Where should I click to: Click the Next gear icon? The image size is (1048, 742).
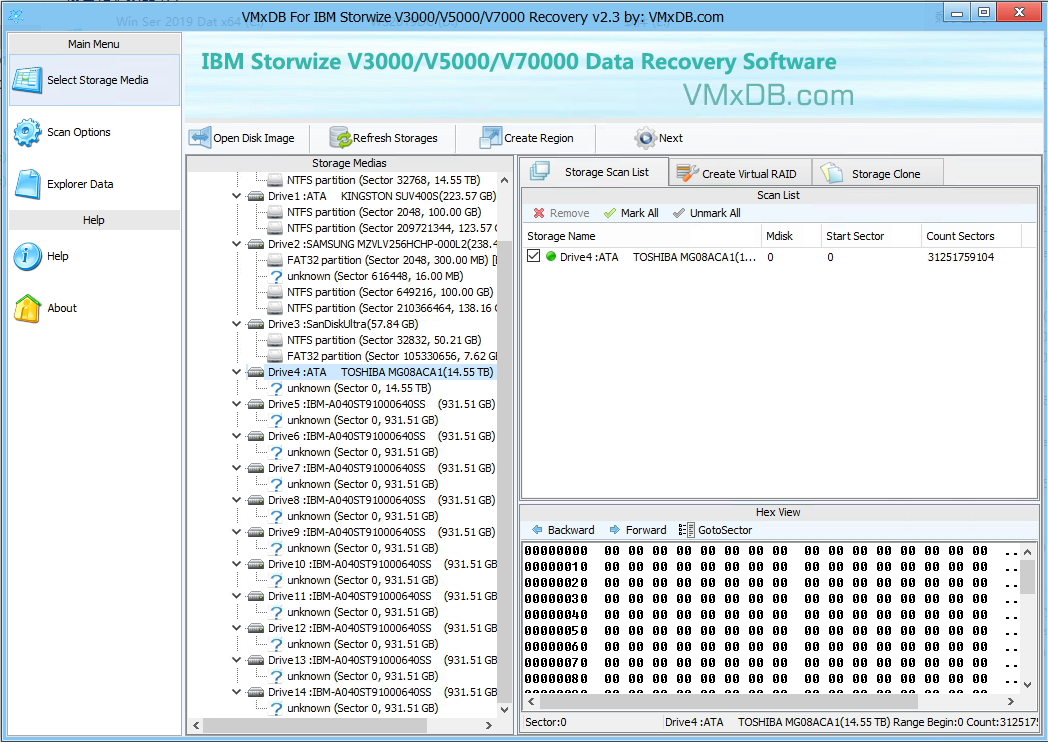(645, 138)
